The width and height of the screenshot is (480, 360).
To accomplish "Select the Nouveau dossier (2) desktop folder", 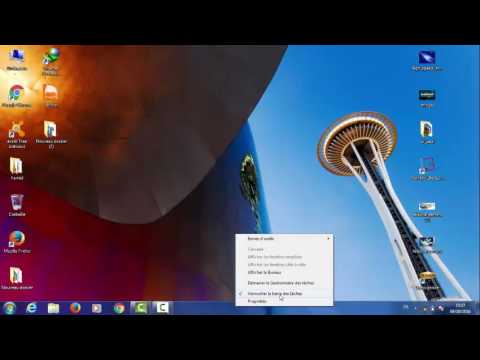I will coord(51,134).
